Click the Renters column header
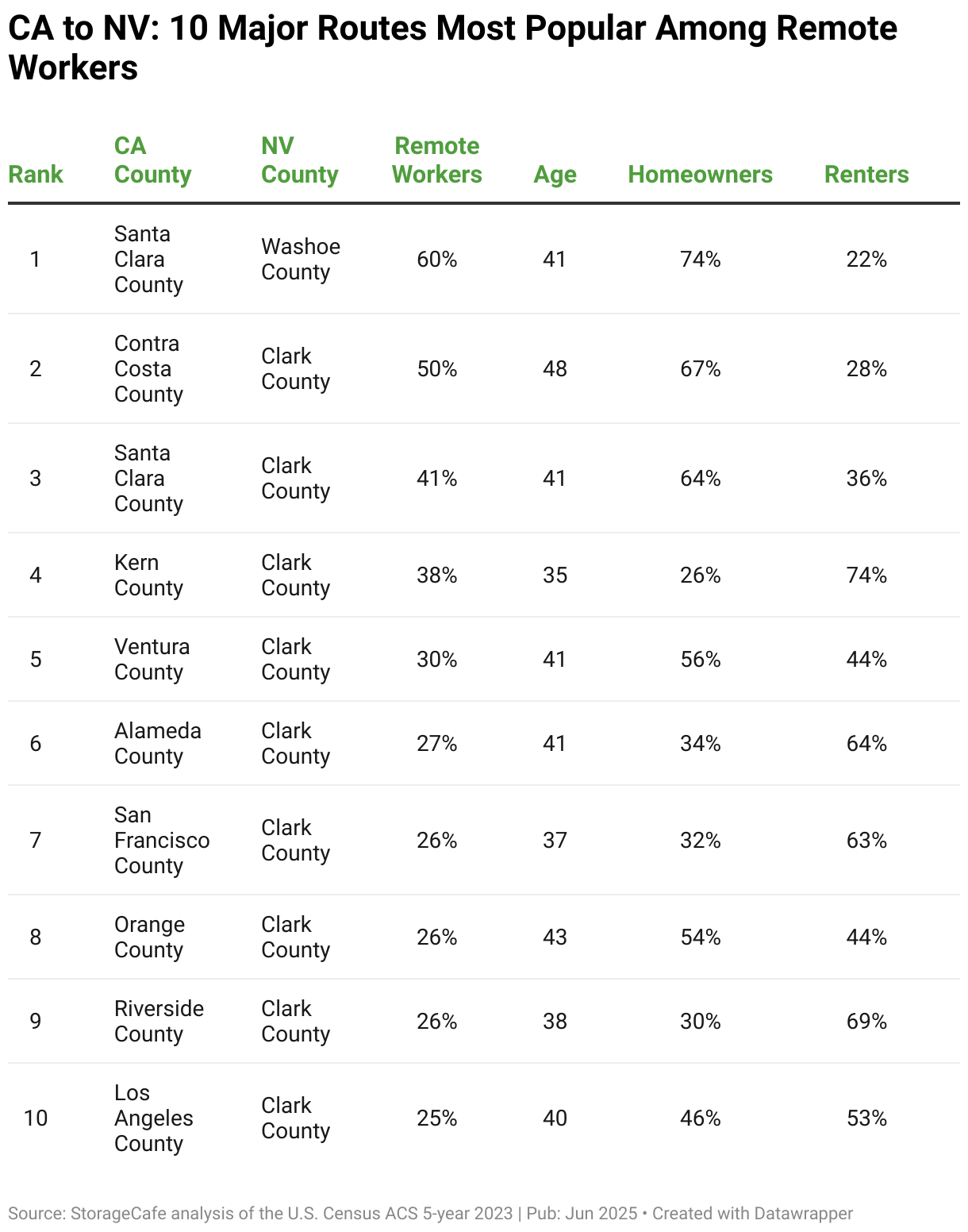The height and width of the screenshot is (1232, 968). click(x=866, y=175)
